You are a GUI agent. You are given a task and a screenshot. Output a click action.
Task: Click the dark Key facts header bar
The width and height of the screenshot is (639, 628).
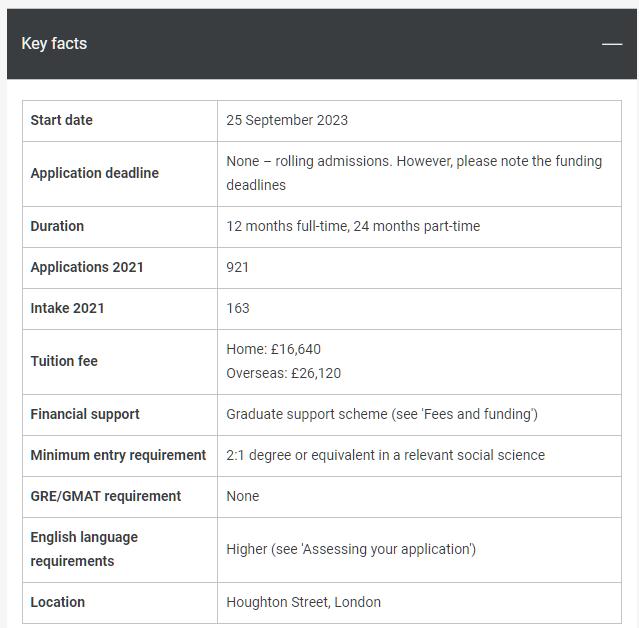(320, 44)
